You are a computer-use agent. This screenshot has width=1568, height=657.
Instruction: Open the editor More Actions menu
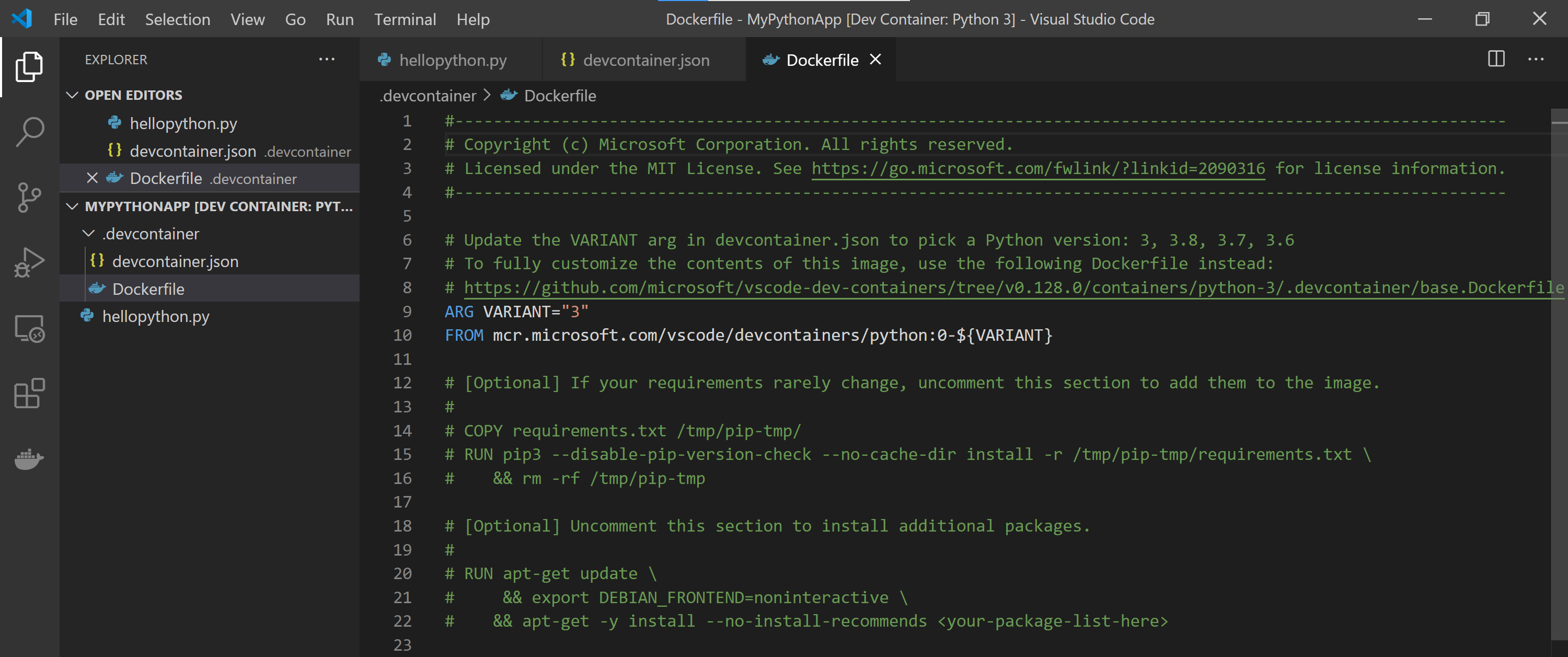[1536, 59]
